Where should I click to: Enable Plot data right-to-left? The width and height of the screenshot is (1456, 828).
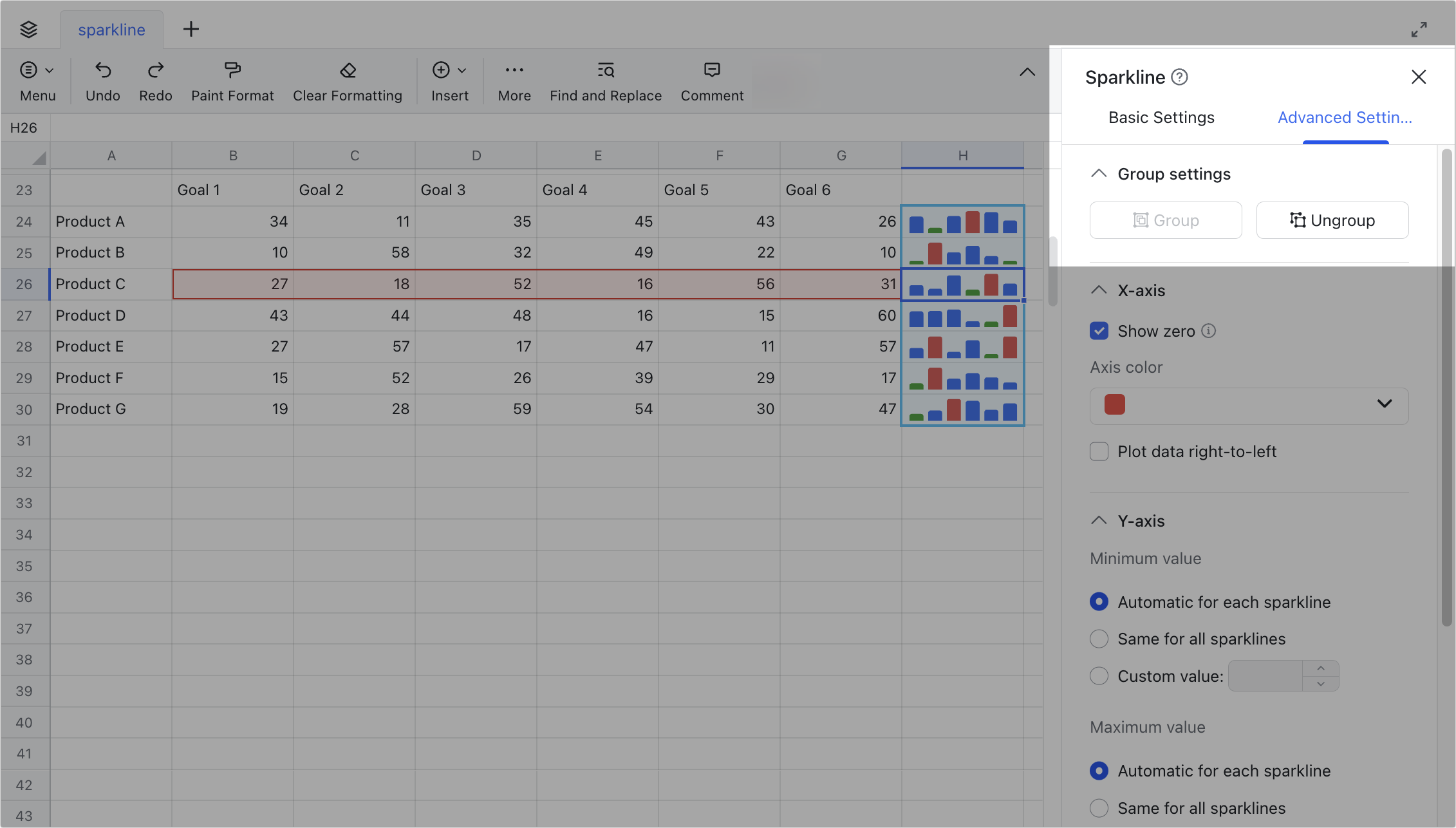pos(1098,451)
